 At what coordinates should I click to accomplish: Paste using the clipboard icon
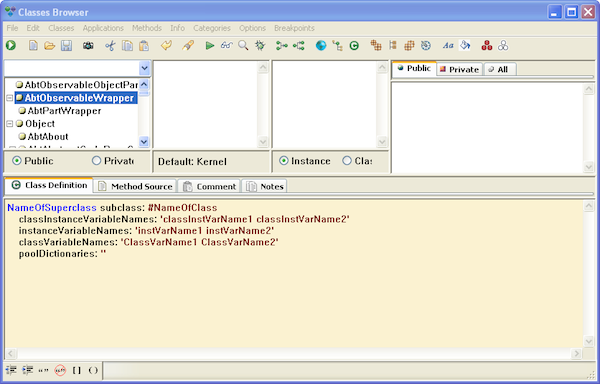click(144, 46)
